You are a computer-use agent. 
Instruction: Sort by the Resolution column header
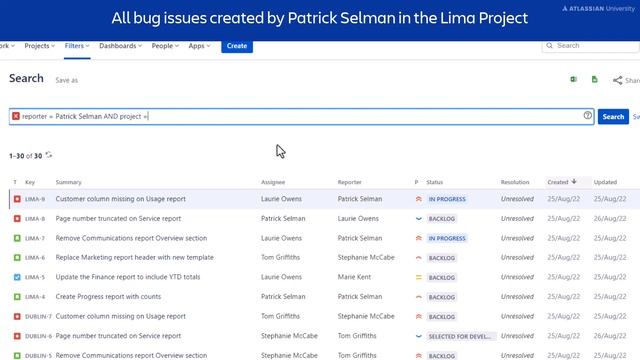[x=515, y=182]
